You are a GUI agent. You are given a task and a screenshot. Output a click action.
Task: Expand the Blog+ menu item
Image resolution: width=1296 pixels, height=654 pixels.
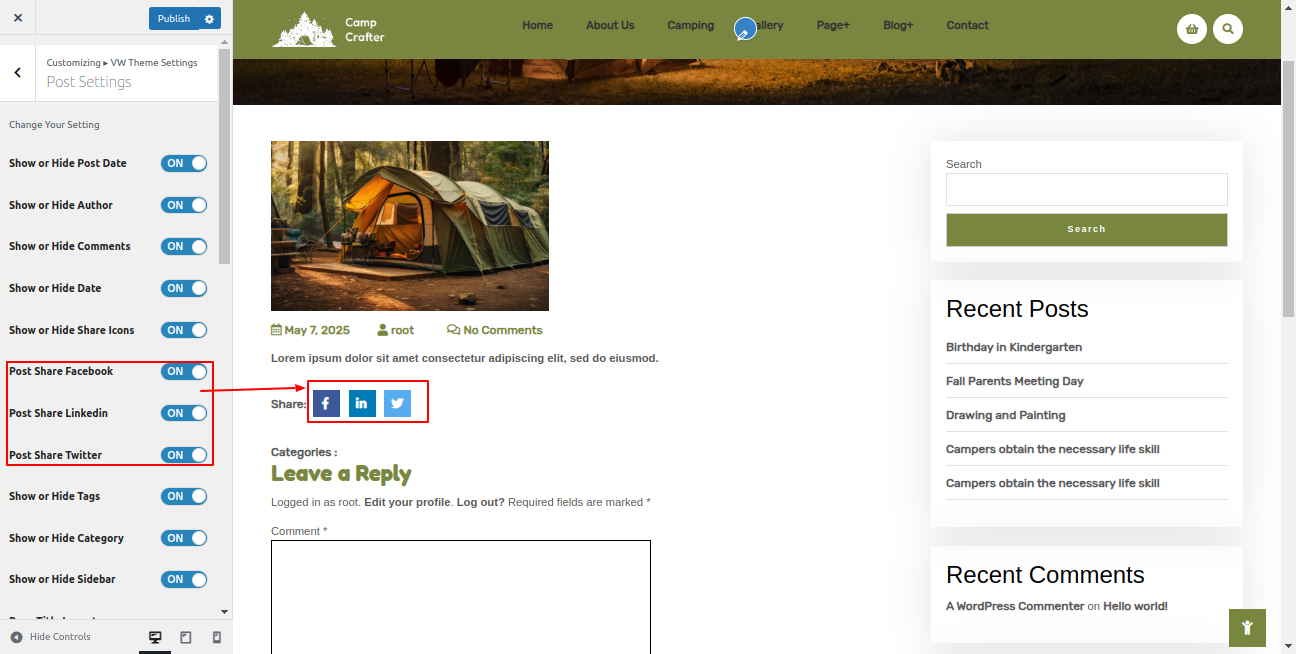click(898, 25)
